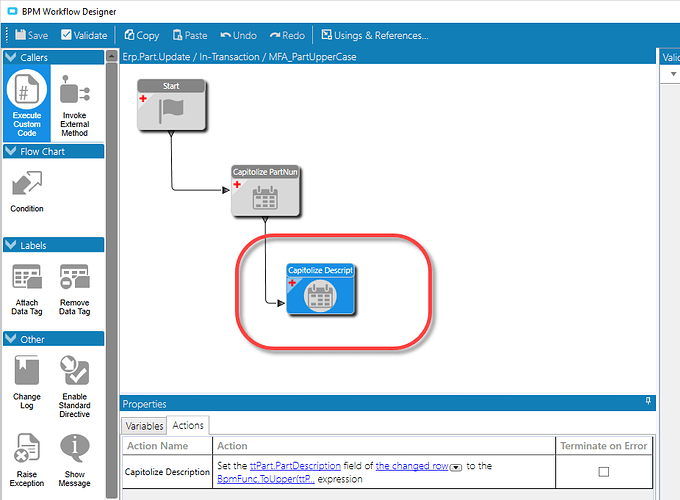Click the Action Name column header

(x=167, y=446)
